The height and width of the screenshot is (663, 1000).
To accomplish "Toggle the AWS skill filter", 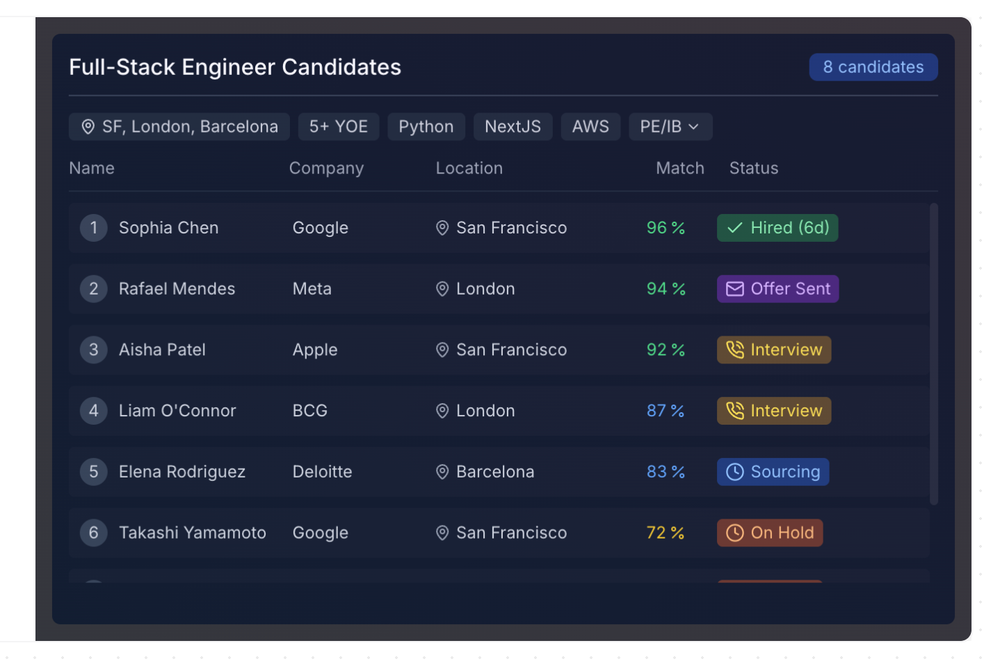I will (590, 126).
